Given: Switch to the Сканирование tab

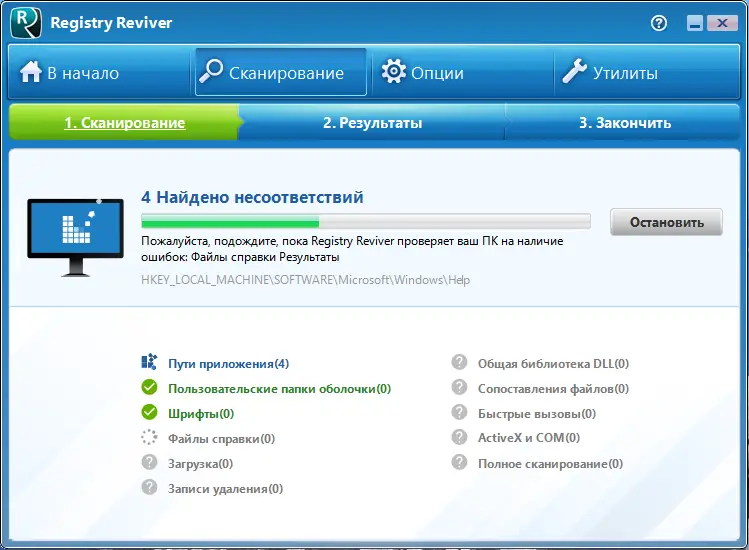Looking at the screenshot, I should pyautogui.click(x=281, y=72).
